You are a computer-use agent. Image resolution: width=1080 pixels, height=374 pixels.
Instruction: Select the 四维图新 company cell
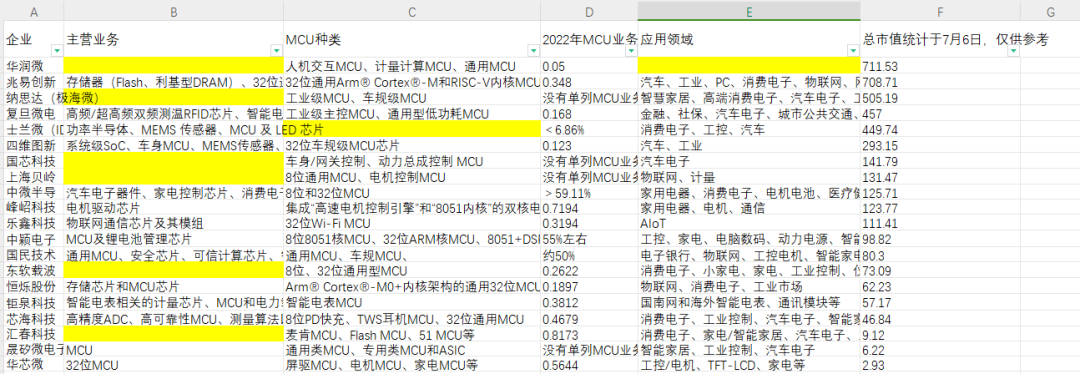click(34, 145)
